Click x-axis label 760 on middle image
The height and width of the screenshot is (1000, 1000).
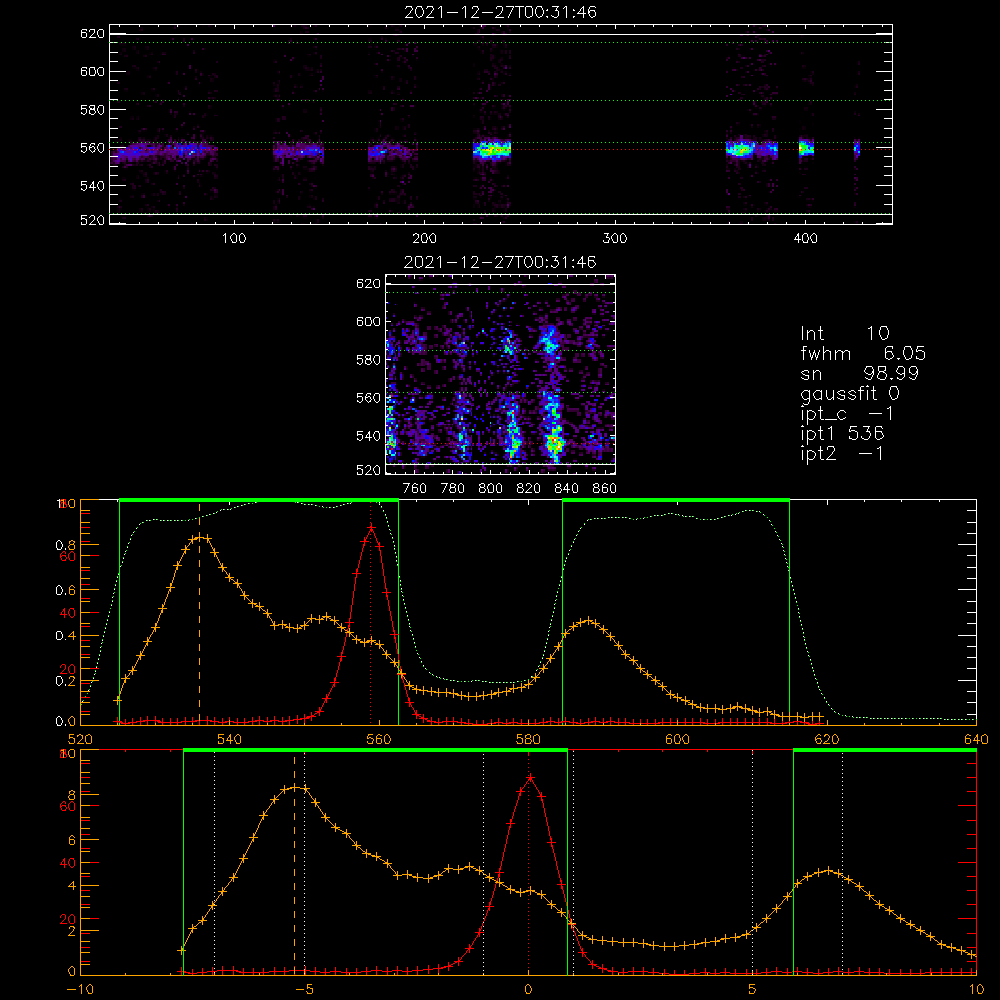pos(415,489)
